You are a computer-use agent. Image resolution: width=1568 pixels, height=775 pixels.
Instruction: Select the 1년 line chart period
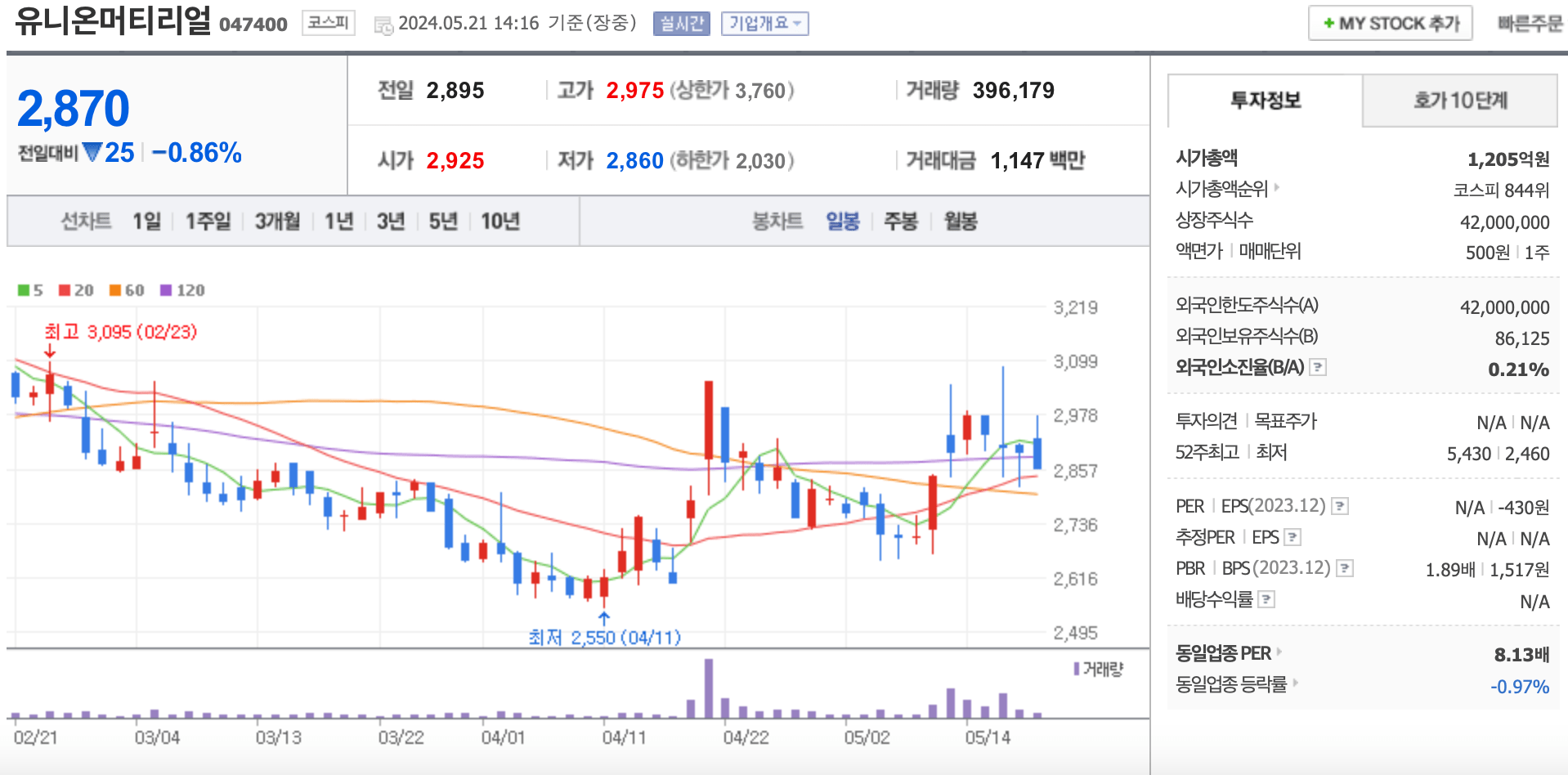(338, 222)
